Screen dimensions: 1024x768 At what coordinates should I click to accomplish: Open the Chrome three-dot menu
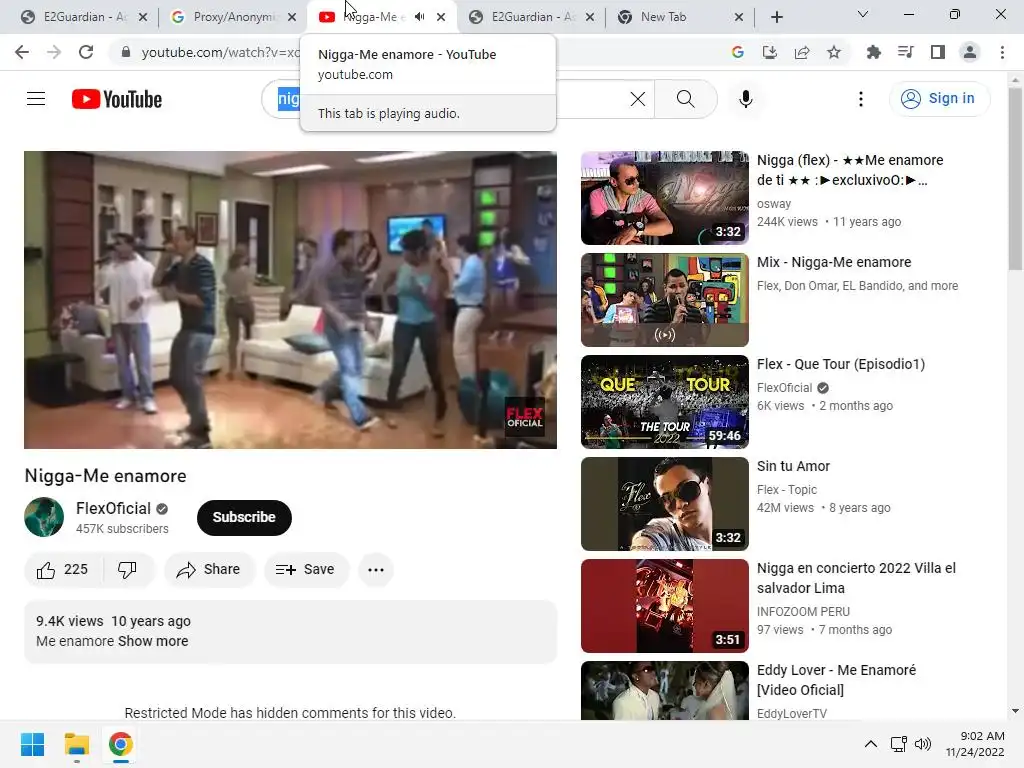pyautogui.click(x=1002, y=52)
